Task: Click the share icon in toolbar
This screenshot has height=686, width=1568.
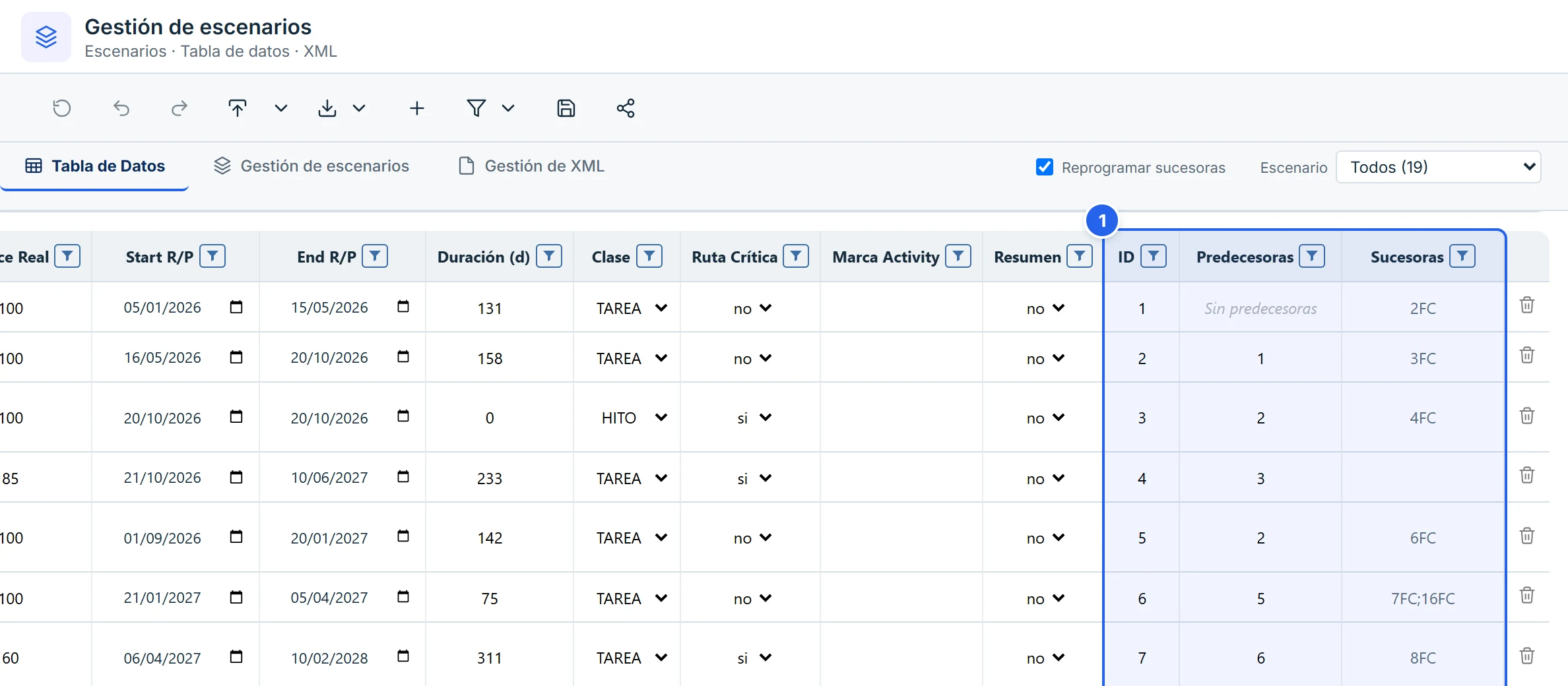Action: click(626, 108)
